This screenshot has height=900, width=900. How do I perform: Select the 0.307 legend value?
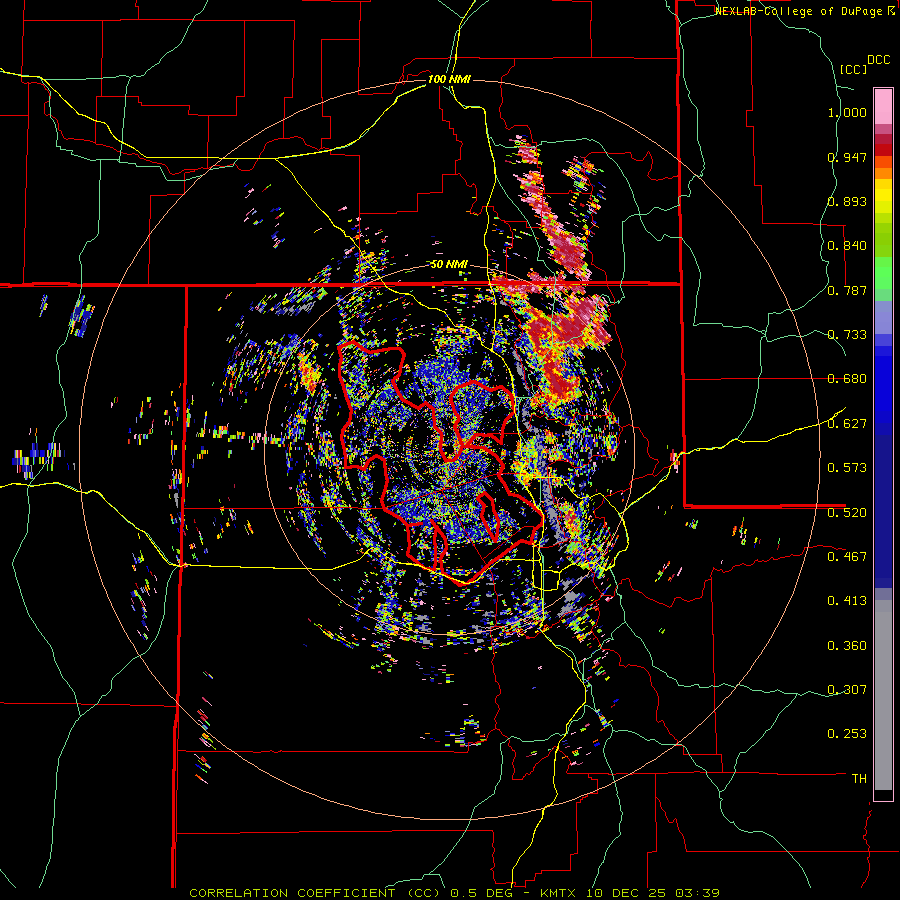pyautogui.click(x=847, y=690)
